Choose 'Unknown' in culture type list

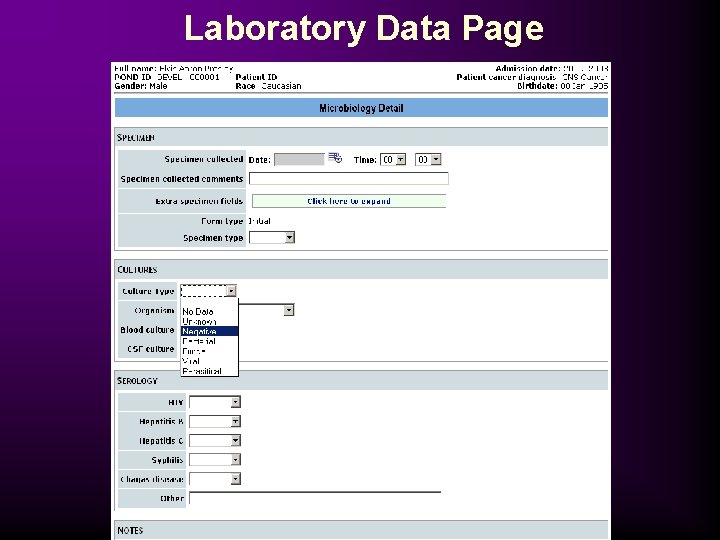(x=209, y=321)
